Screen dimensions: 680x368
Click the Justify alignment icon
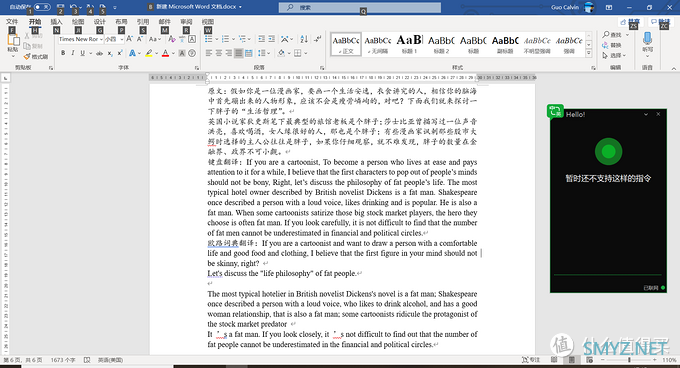tap(239, 53)
